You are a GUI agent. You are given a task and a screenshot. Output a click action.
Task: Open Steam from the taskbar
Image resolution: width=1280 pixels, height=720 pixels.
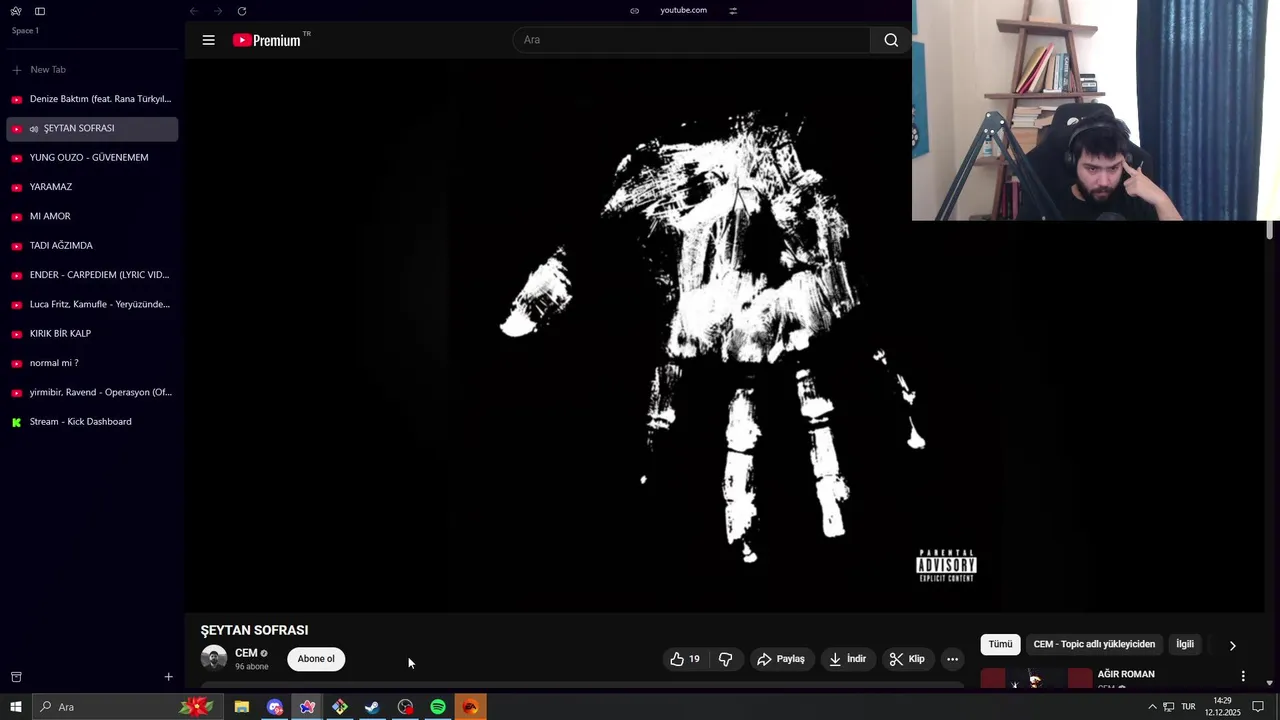tap(372, 707)
